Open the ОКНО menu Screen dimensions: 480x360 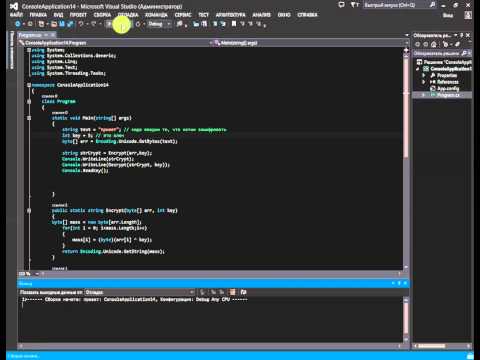click(x=284, y=15)
